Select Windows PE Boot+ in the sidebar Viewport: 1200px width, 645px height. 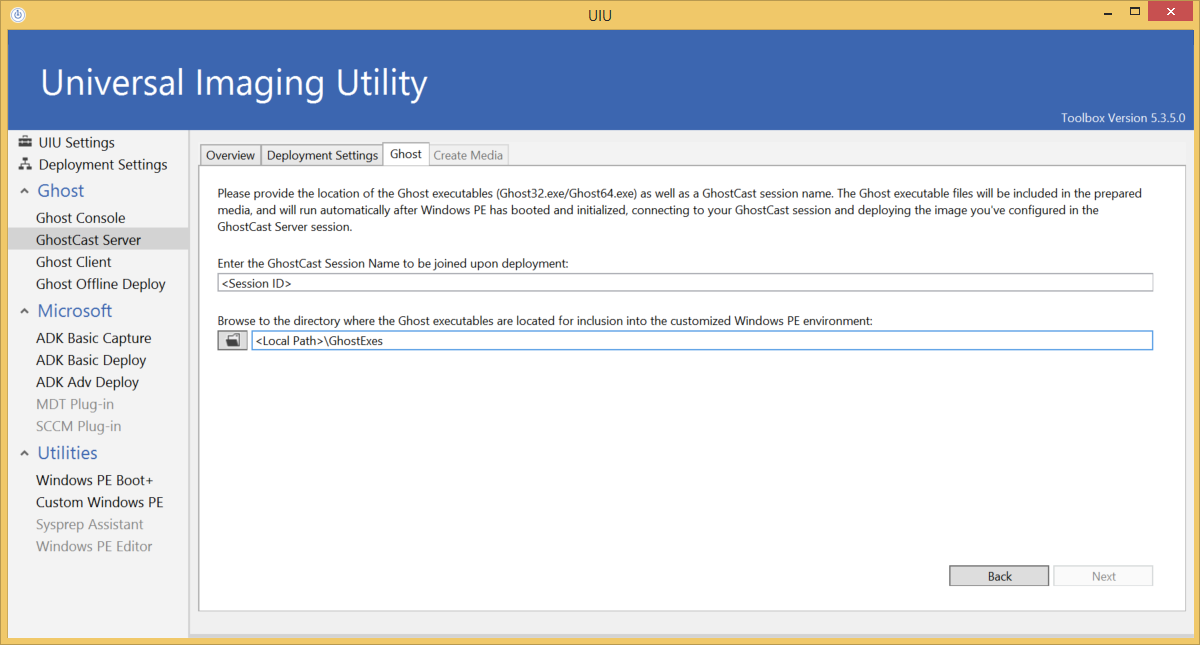95,480
